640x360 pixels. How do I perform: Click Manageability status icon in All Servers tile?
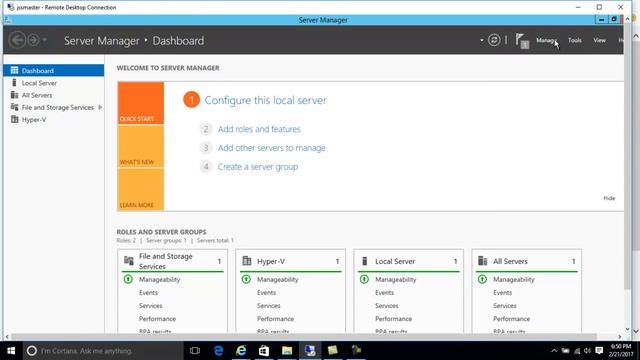click(x=482, y=279)
